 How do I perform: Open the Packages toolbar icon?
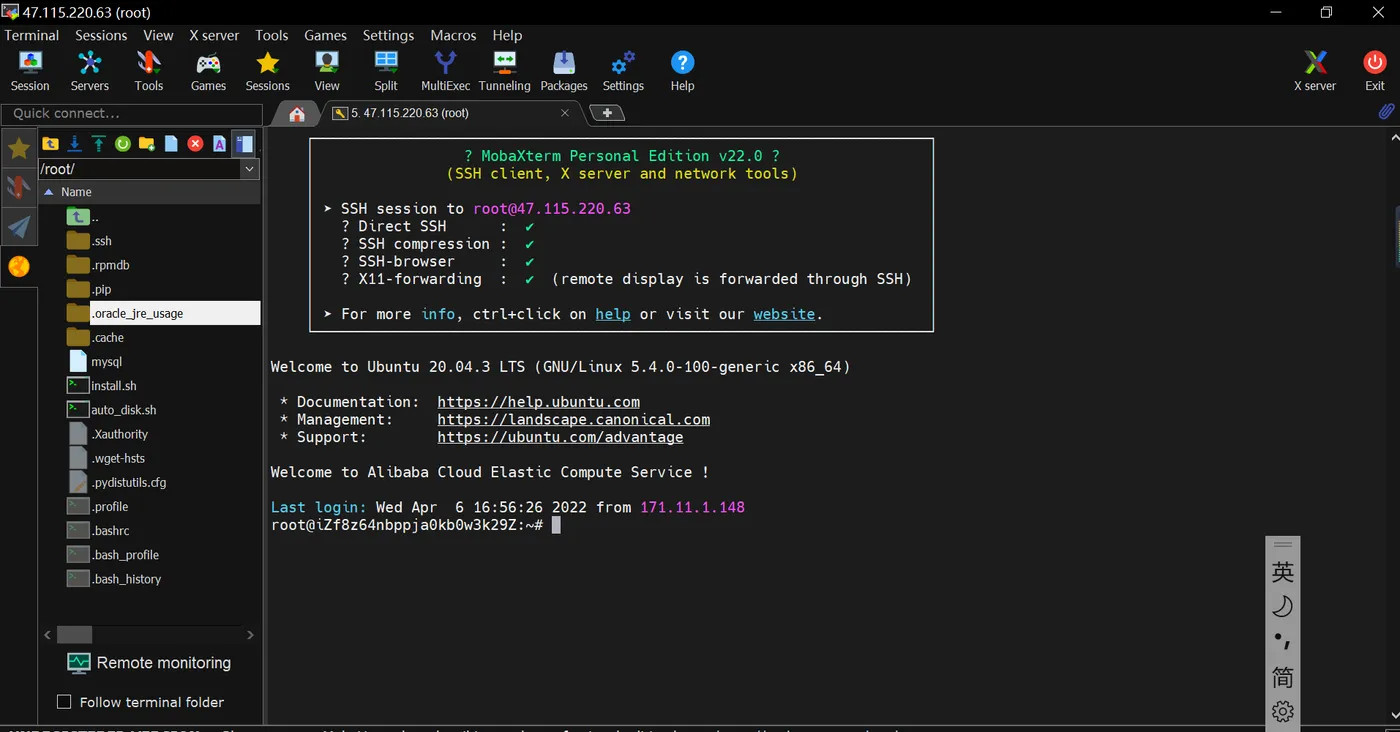(x=564, y=71)
